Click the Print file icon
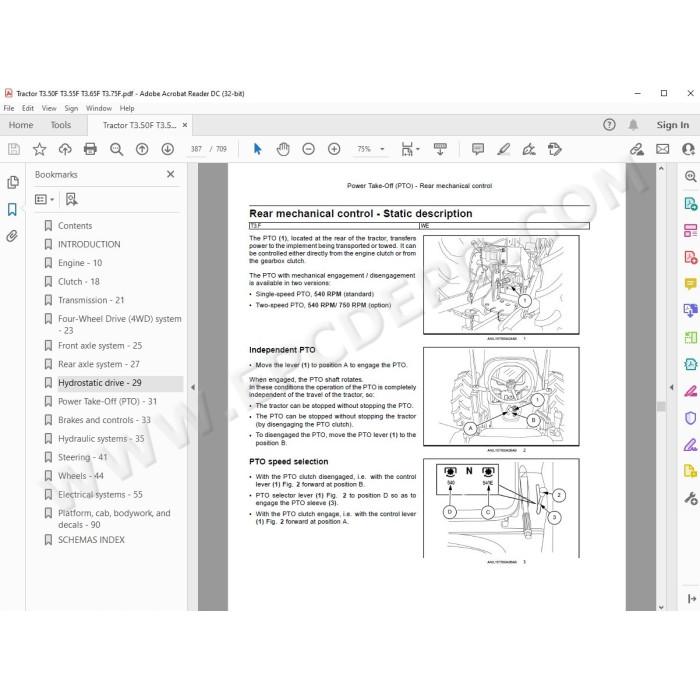This screenshot has width=700, height=700. [x=90, y=149]
